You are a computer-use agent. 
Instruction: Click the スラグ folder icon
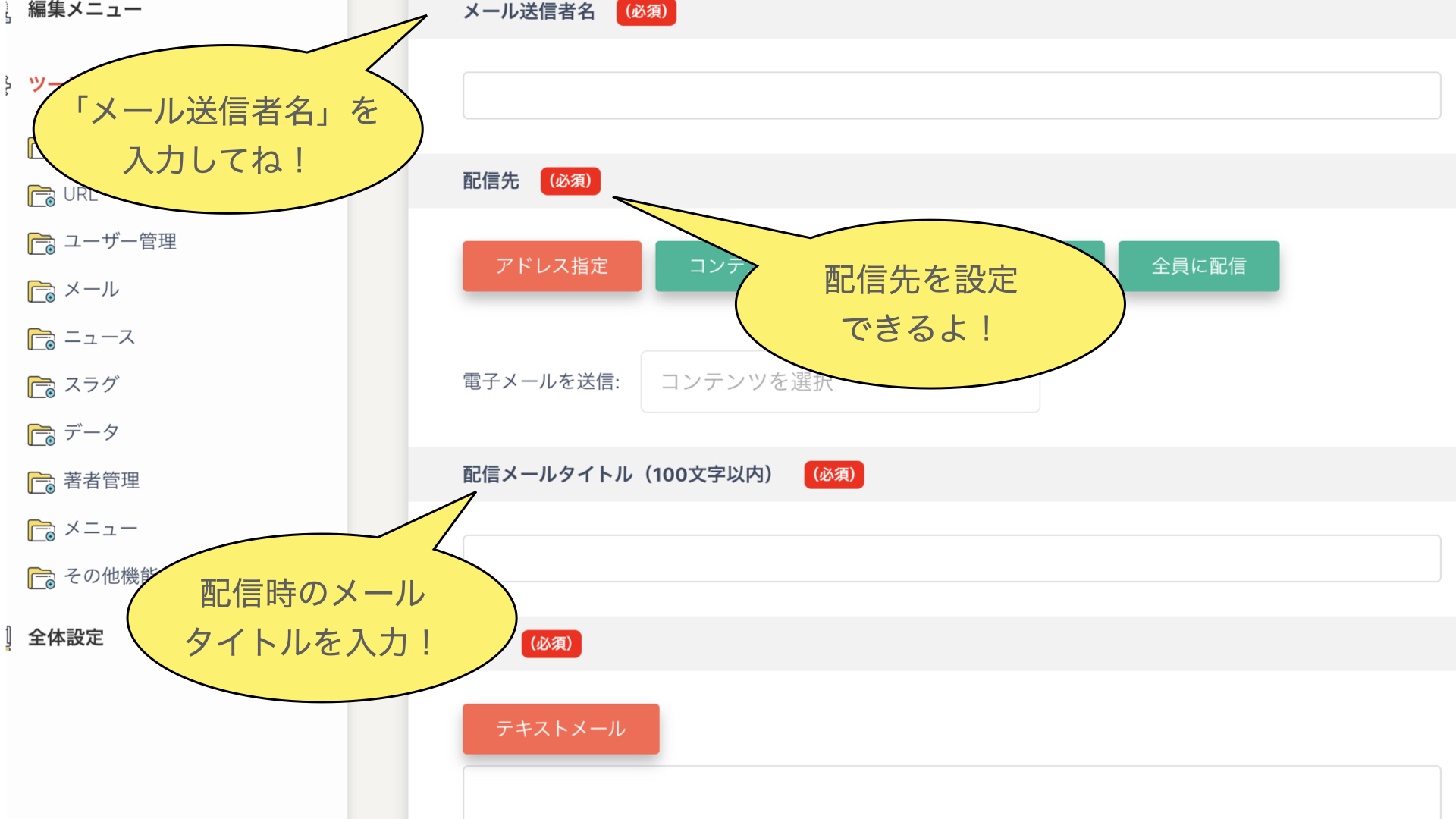(x=41, y=387)
